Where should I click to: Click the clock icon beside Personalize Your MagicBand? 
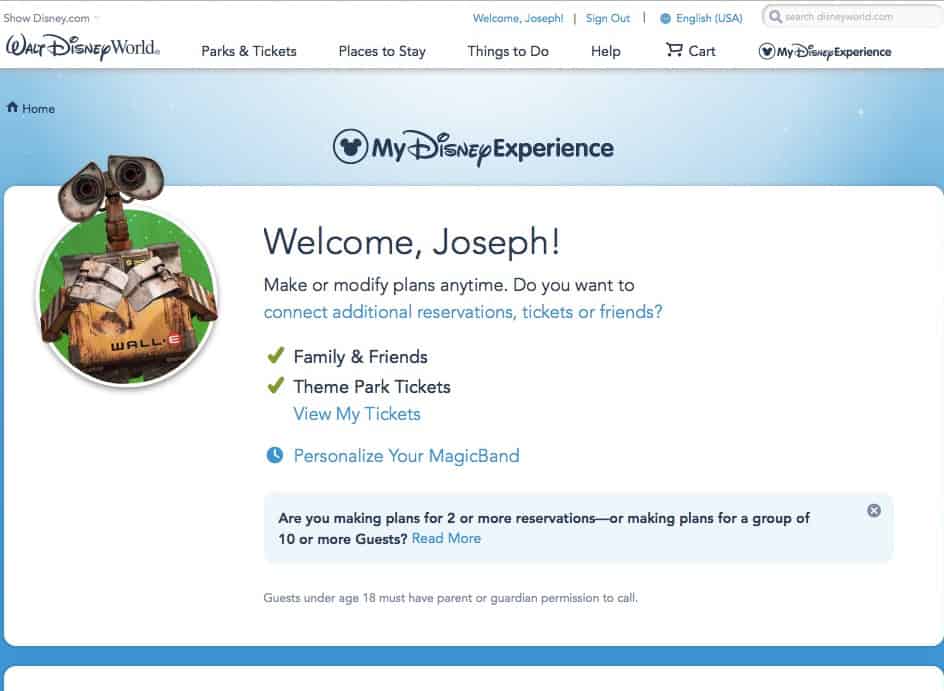pyautogui.click(x=275, y=455)
